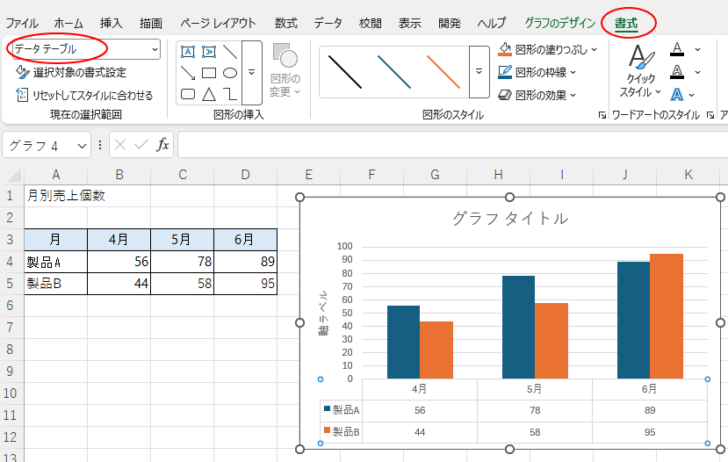Select the rectangle shape icon

[x=209, y=73]
